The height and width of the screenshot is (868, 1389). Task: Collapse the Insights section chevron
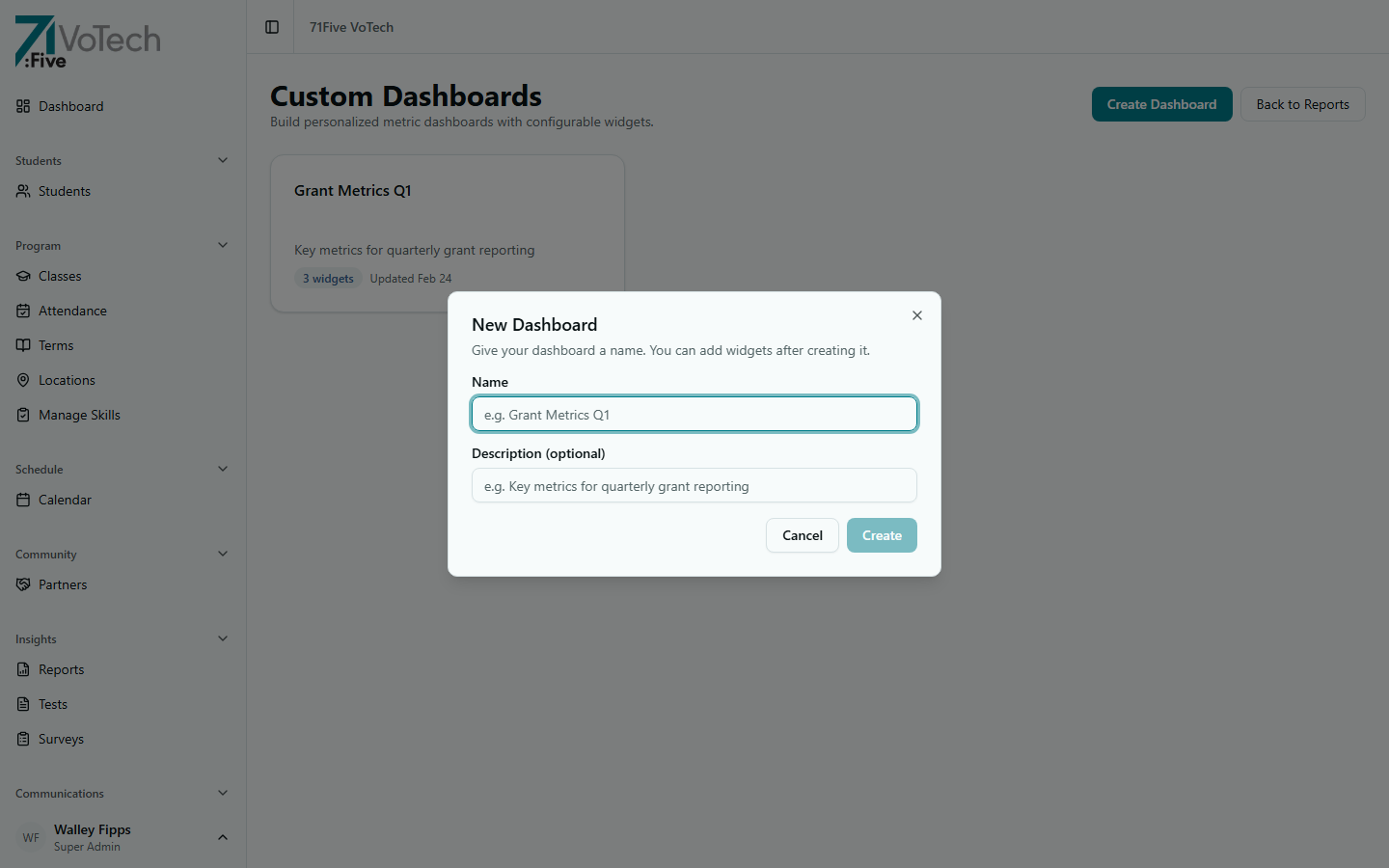click(223, 638)
